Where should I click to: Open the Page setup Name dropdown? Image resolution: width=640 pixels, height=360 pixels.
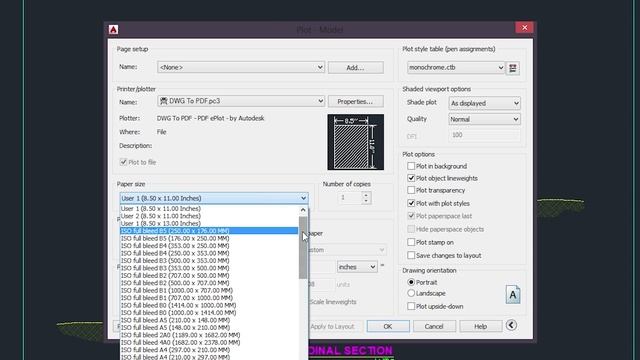(241, 67)
